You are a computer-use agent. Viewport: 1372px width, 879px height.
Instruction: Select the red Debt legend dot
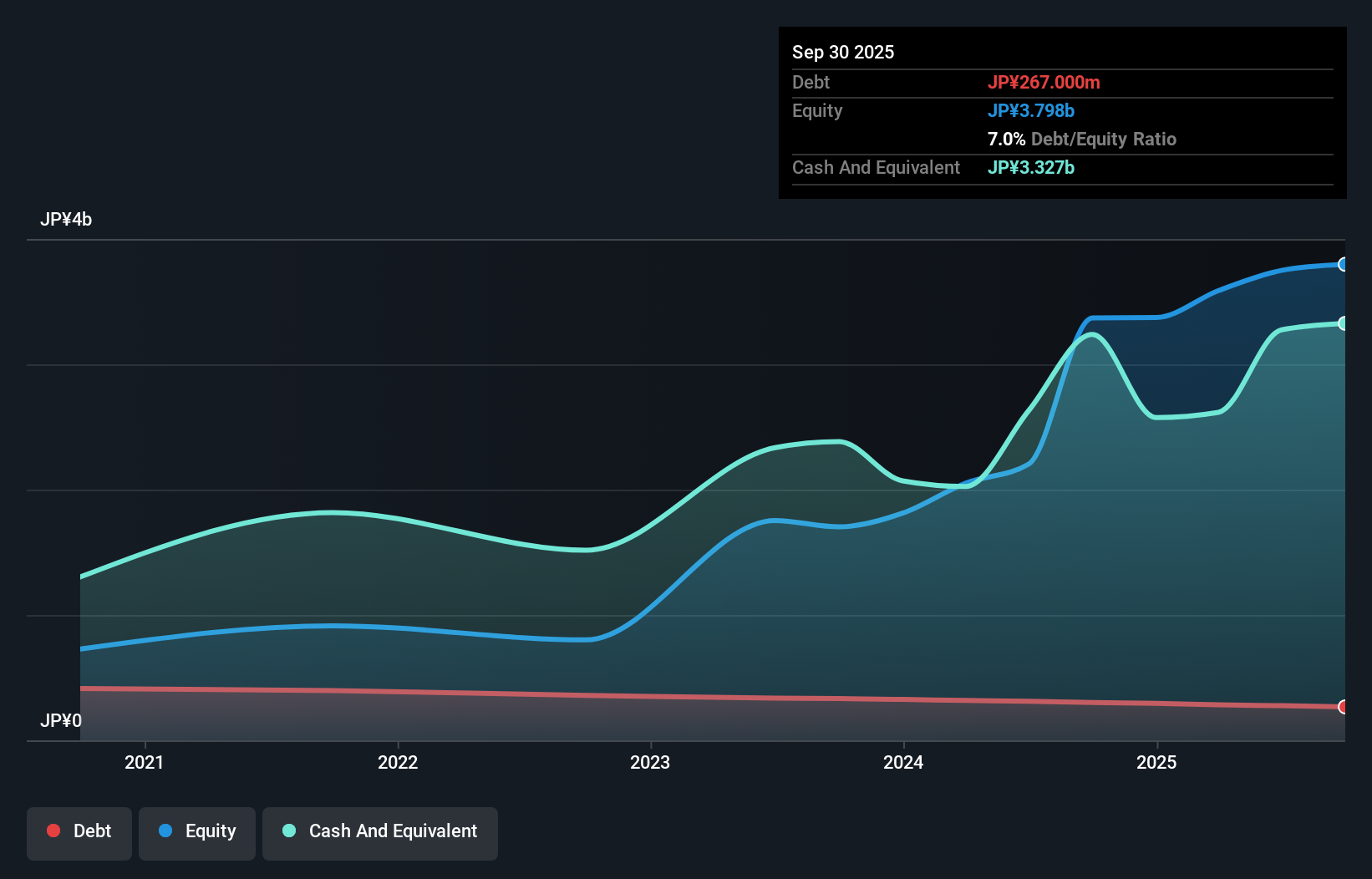tap(53, 831)
